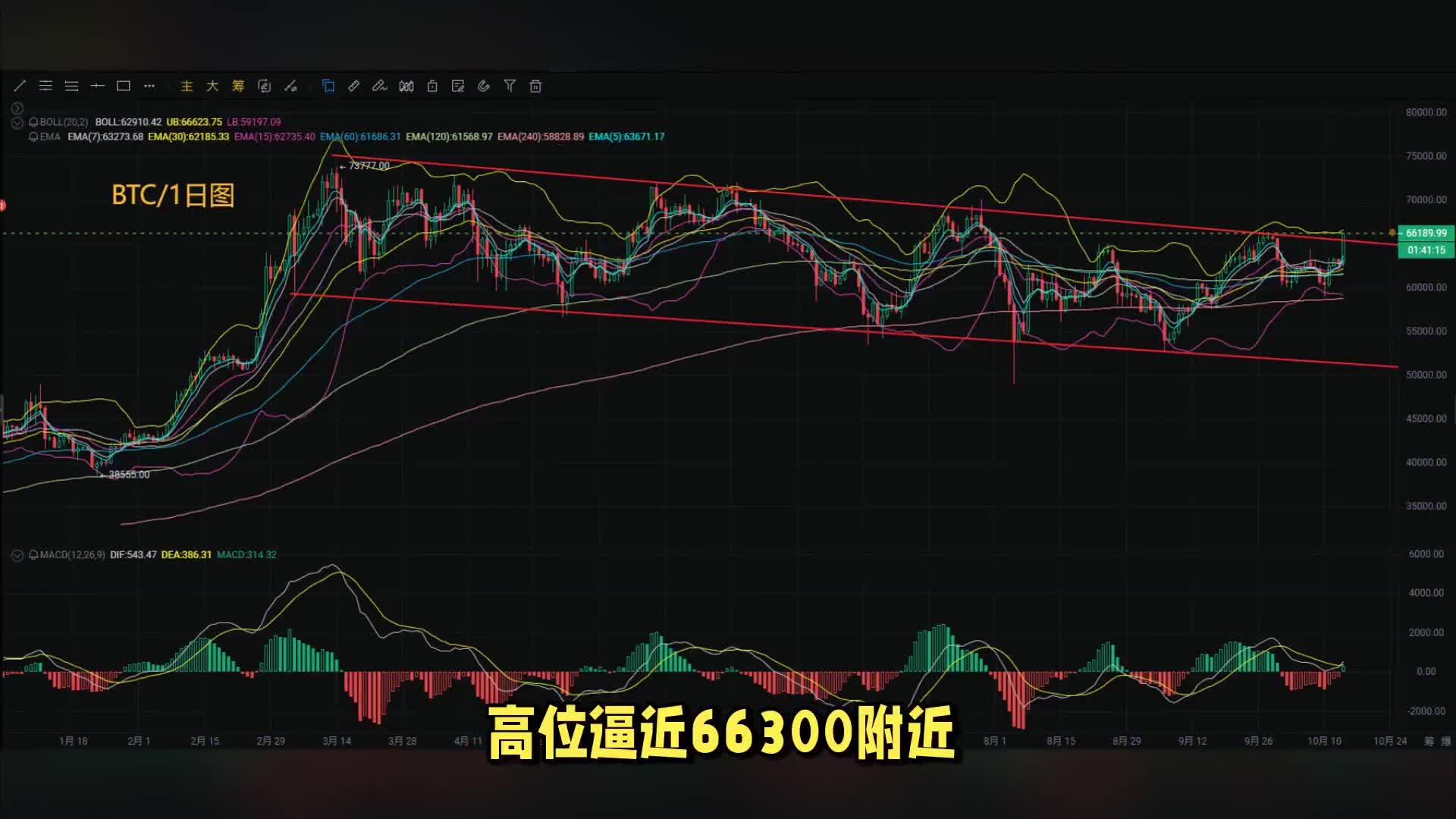The width and height of the screenshot is (1456, 819).
Task: Click the edit note icon in toolbar
Action: coord(458,86)
